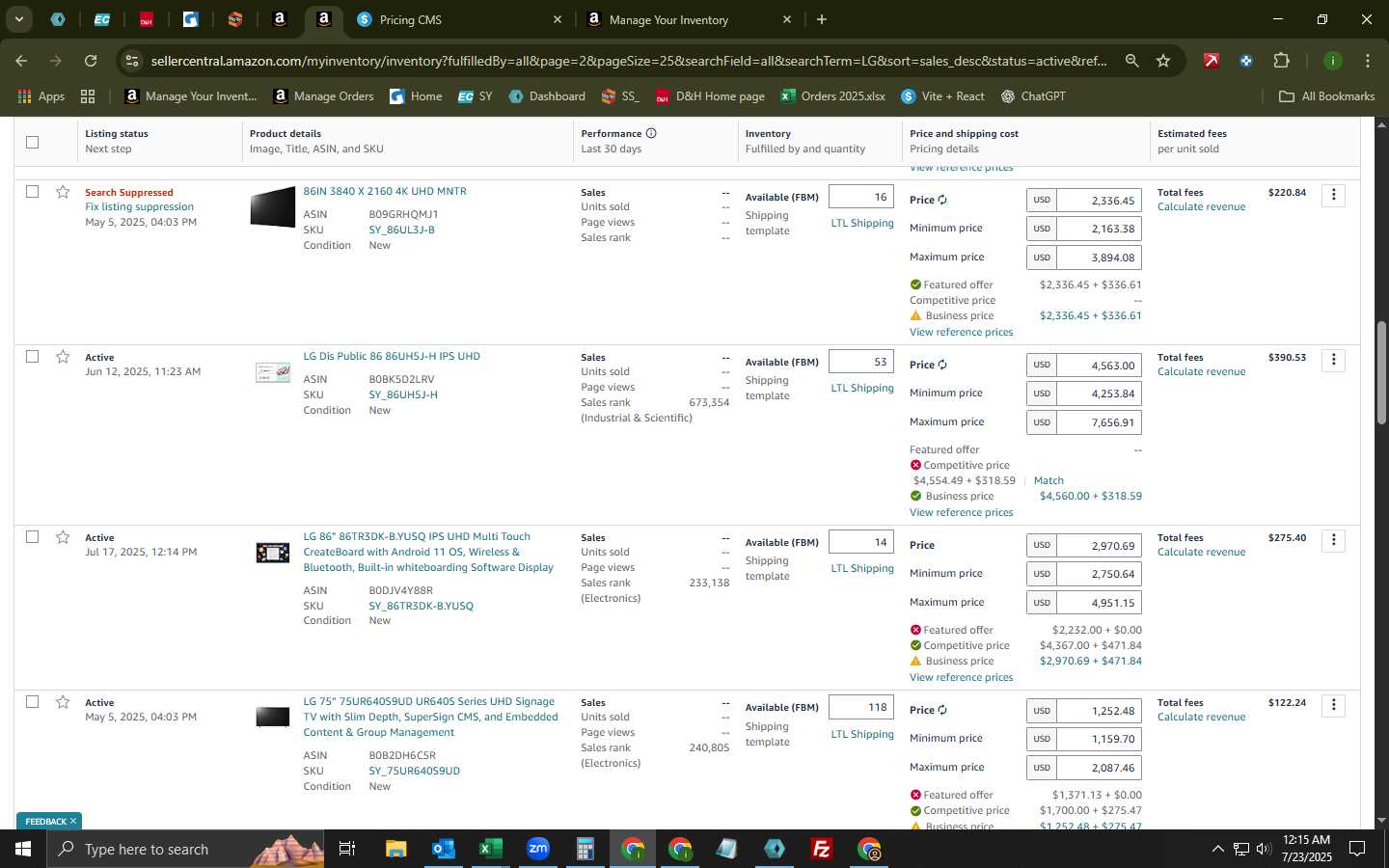Click price sync icon for 75UR640S9UD listing
The width and height of the screenshot is (1389, 868).
[x=942, y=711]
